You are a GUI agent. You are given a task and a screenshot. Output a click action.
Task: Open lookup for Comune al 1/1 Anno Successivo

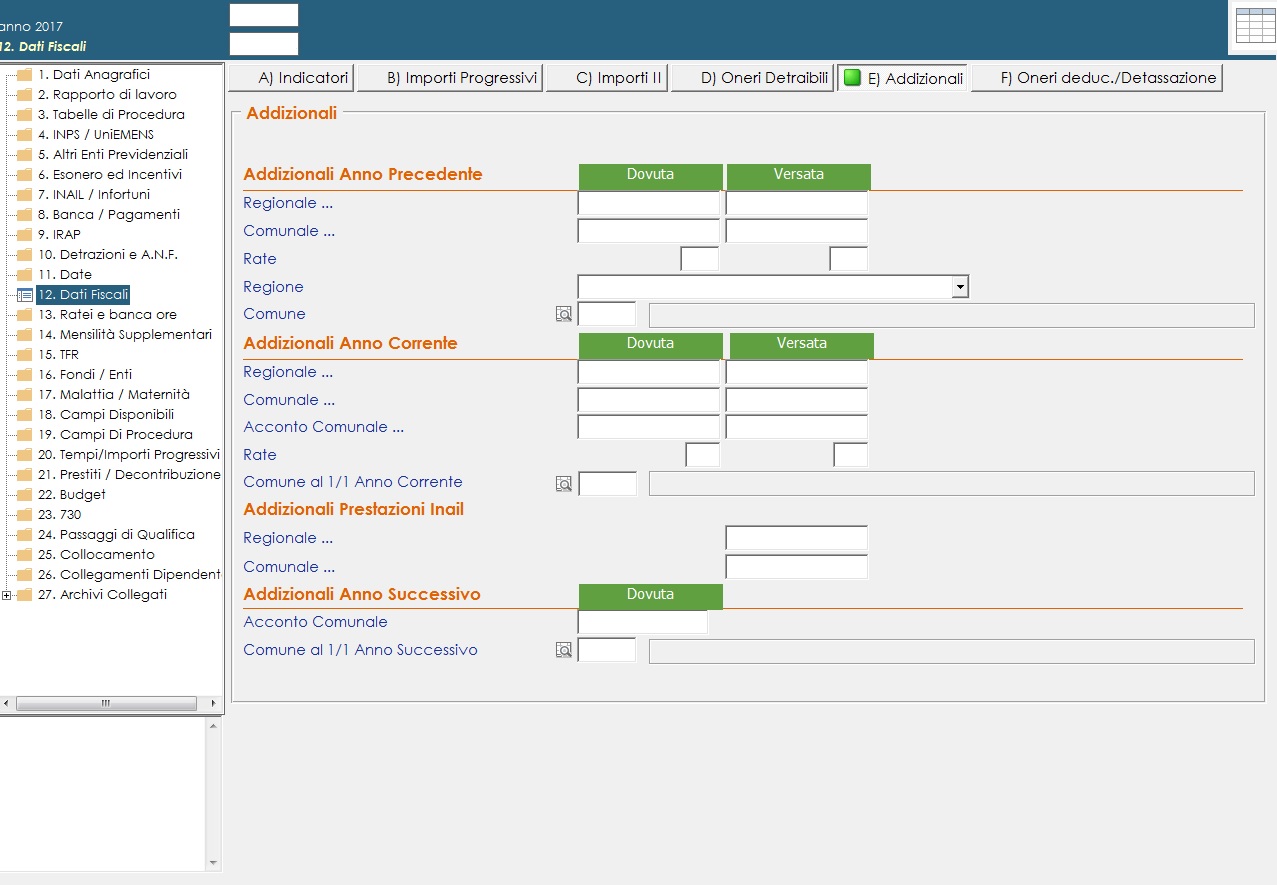564,651
